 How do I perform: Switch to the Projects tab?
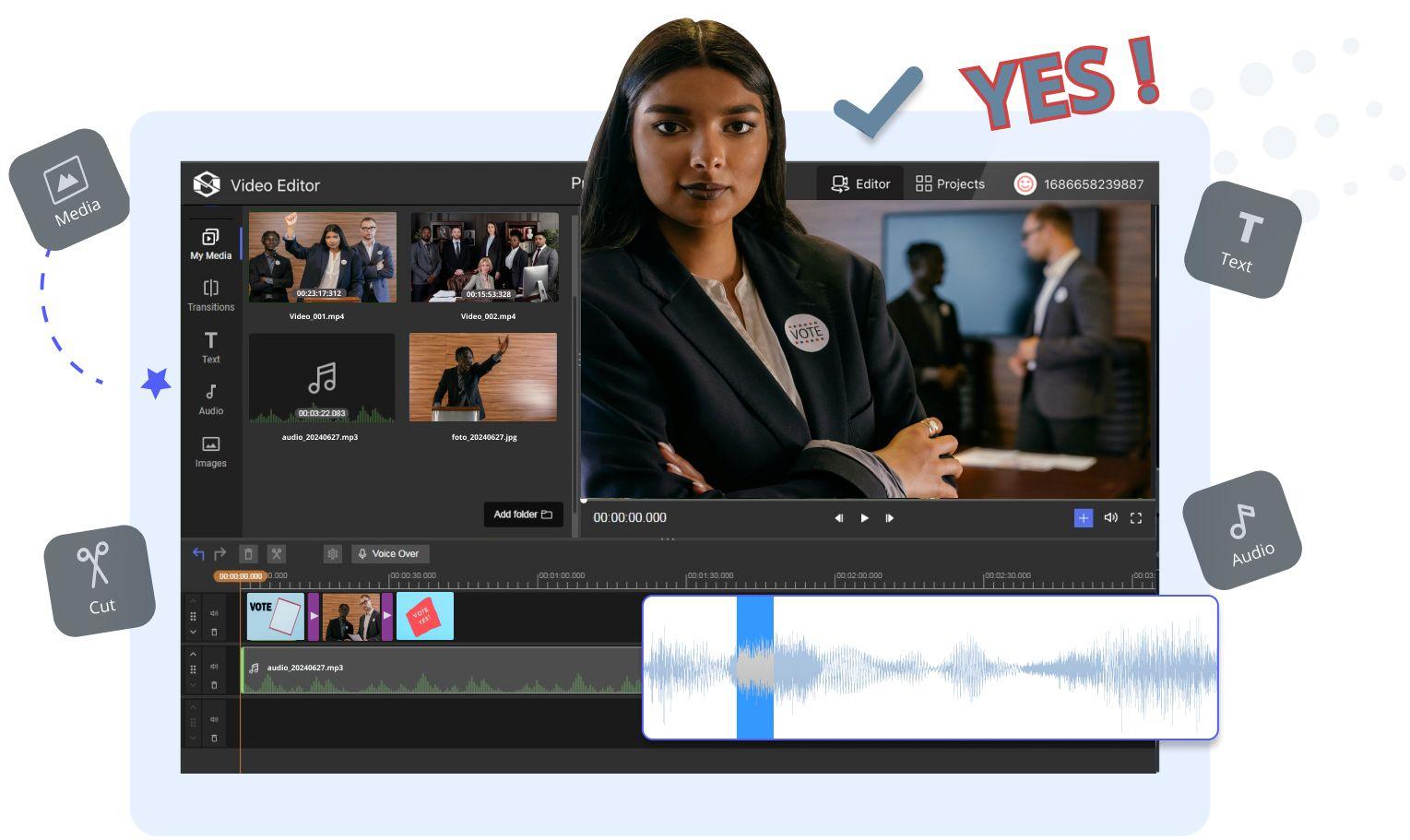coord(950,183)
